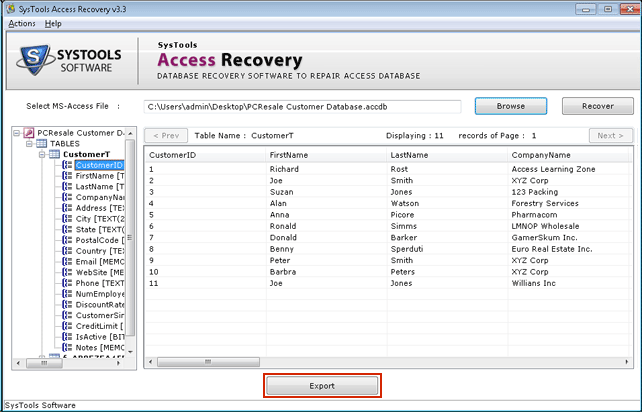
Task: Open the Help menu
Action: (x=53, y=24)
